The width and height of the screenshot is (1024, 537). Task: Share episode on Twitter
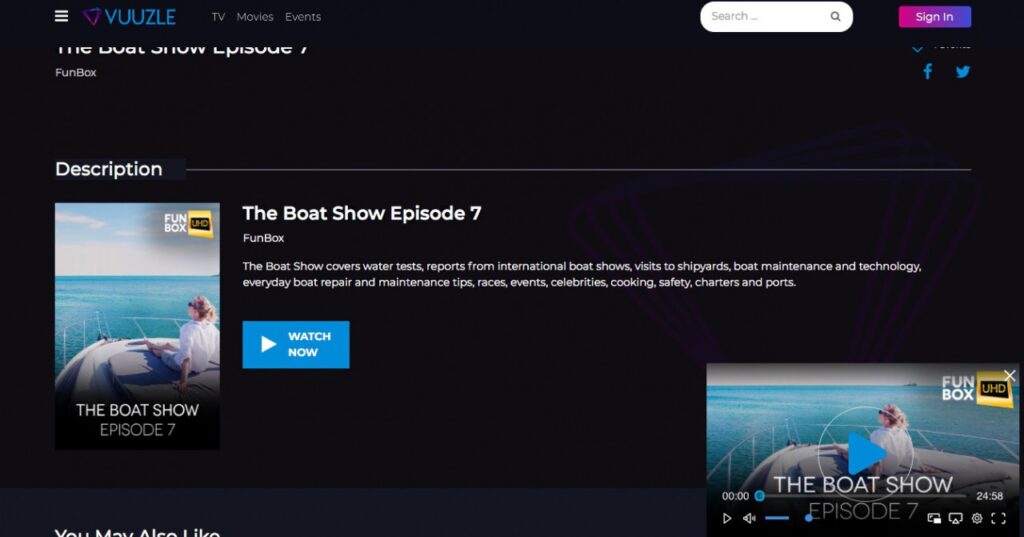[963, 72]
